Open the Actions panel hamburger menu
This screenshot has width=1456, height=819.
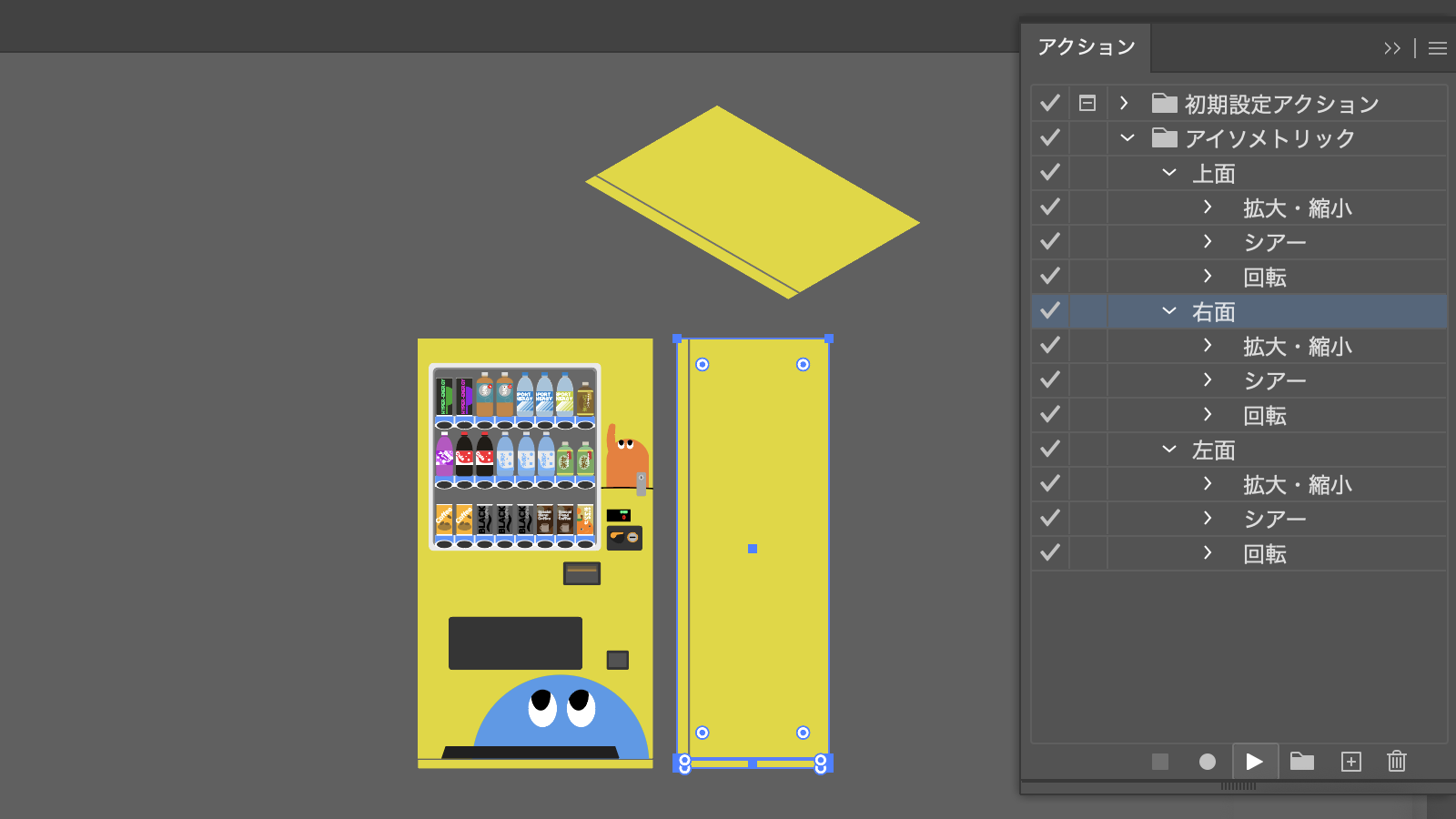click(x=1438, y=48)
